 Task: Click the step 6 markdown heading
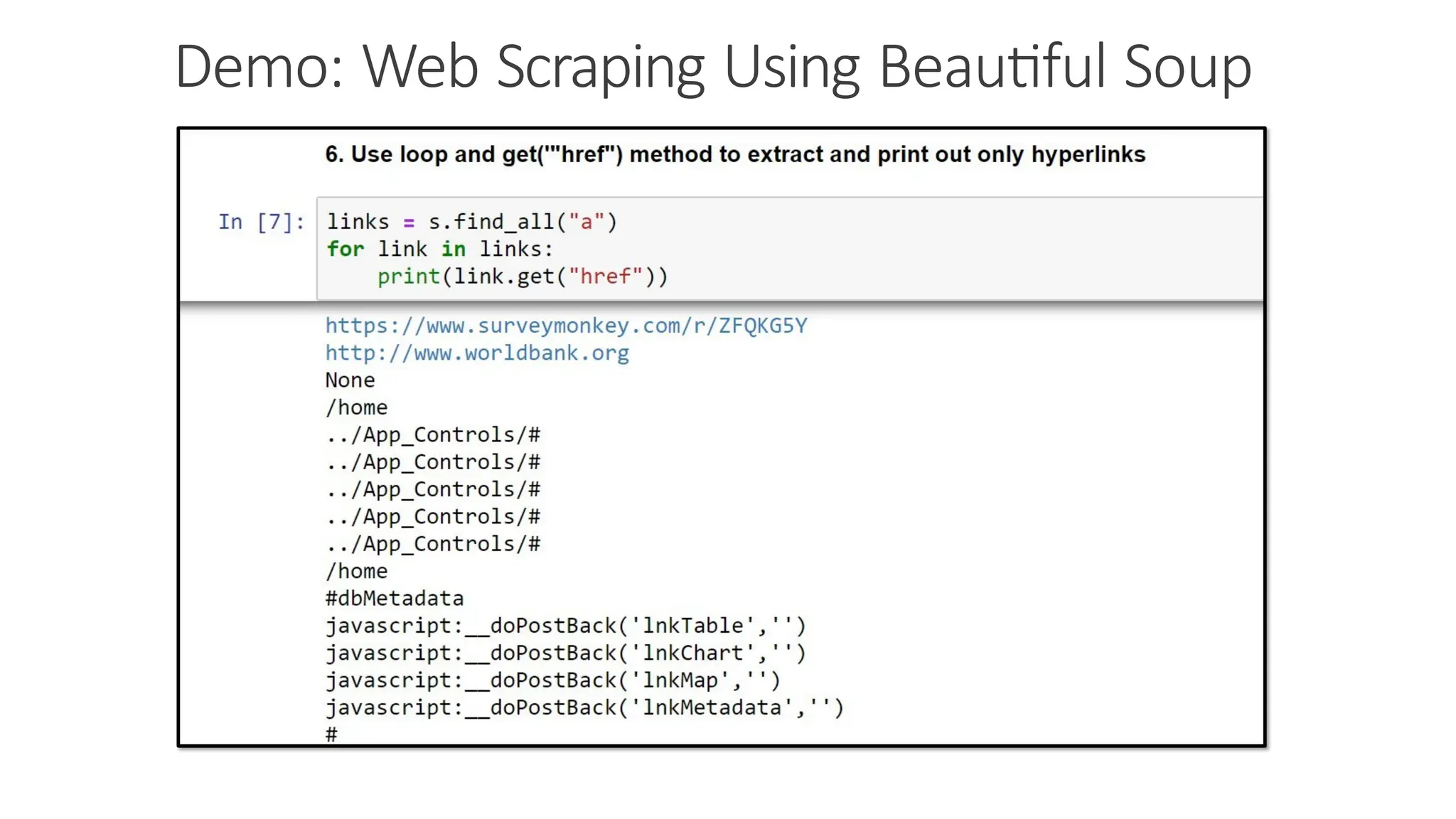[x=734, y=154]
